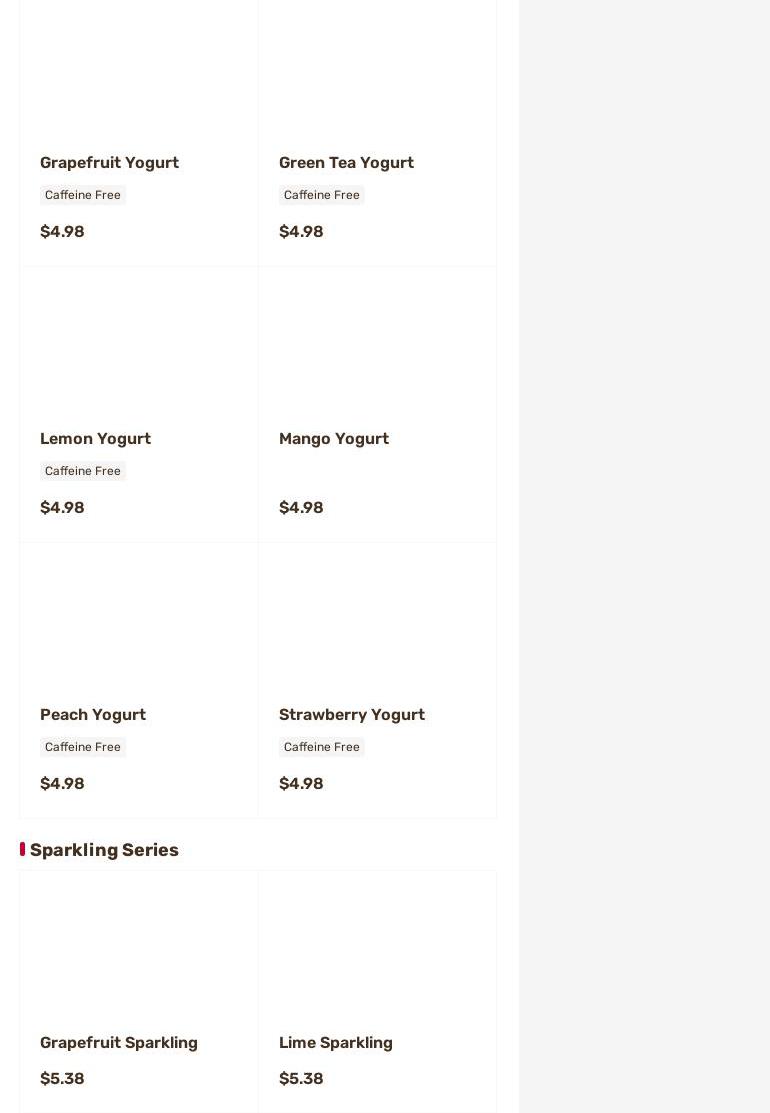Viewport: 770px width, 1113px height.
Task: Select the Green Tea Yogurt drink
Action: [x=346, y=162]
